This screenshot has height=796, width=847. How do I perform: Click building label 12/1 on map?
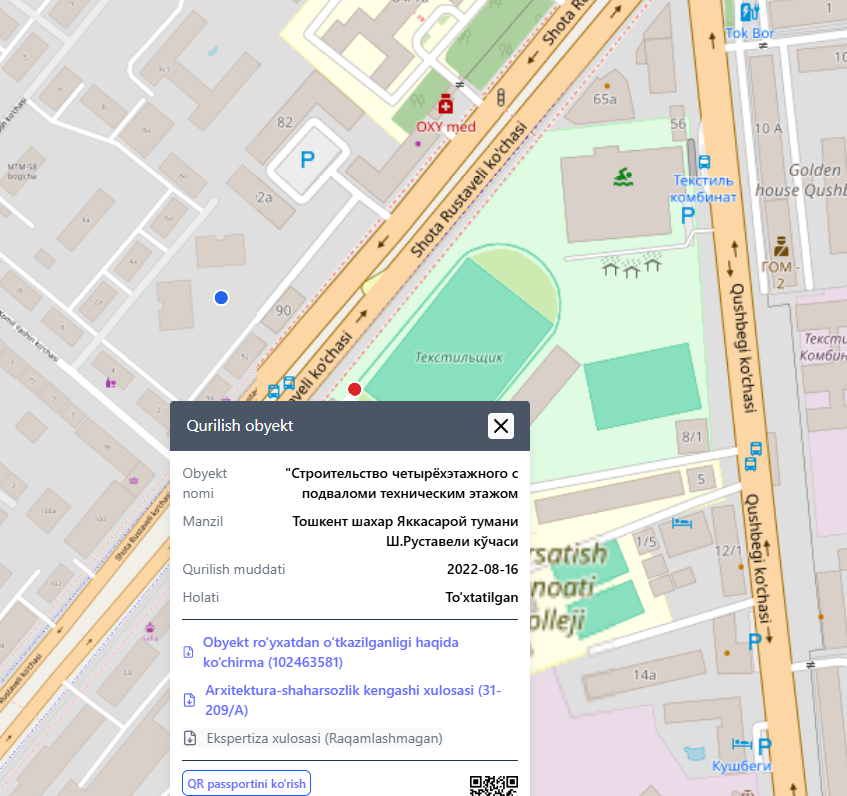coord(728,550)
